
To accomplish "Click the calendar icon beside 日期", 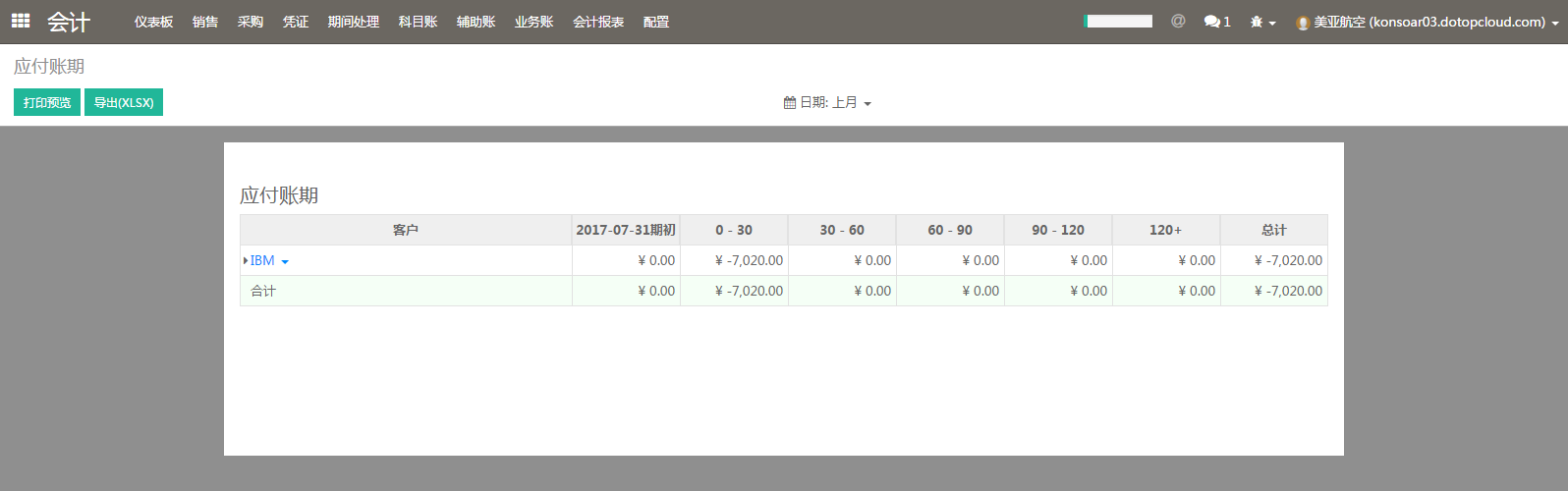I will (x=789, y=102).
